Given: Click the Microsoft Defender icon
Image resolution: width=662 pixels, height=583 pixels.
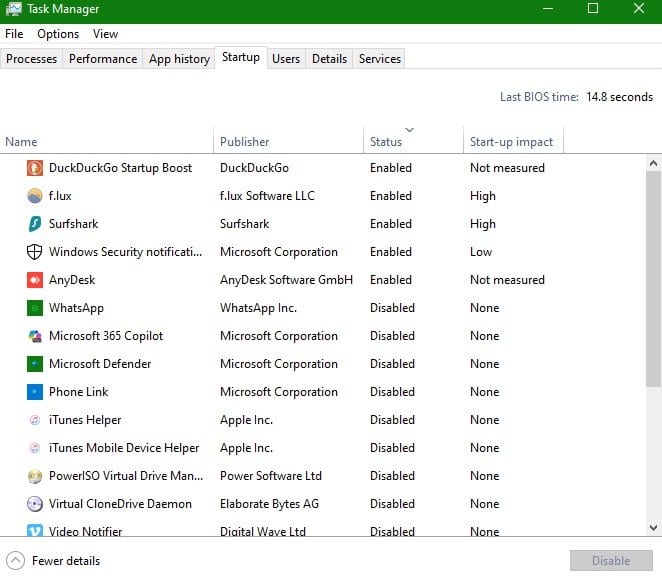Looking at the screenshot, I should tap(35, 364).
